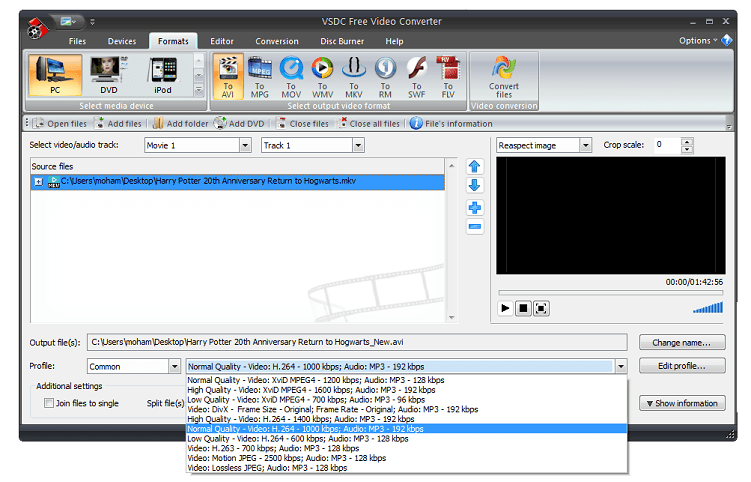This screenshot has width=751, height=482.
Task: Click the VSDC application logo icon
Action: click(x=37, y=28)
